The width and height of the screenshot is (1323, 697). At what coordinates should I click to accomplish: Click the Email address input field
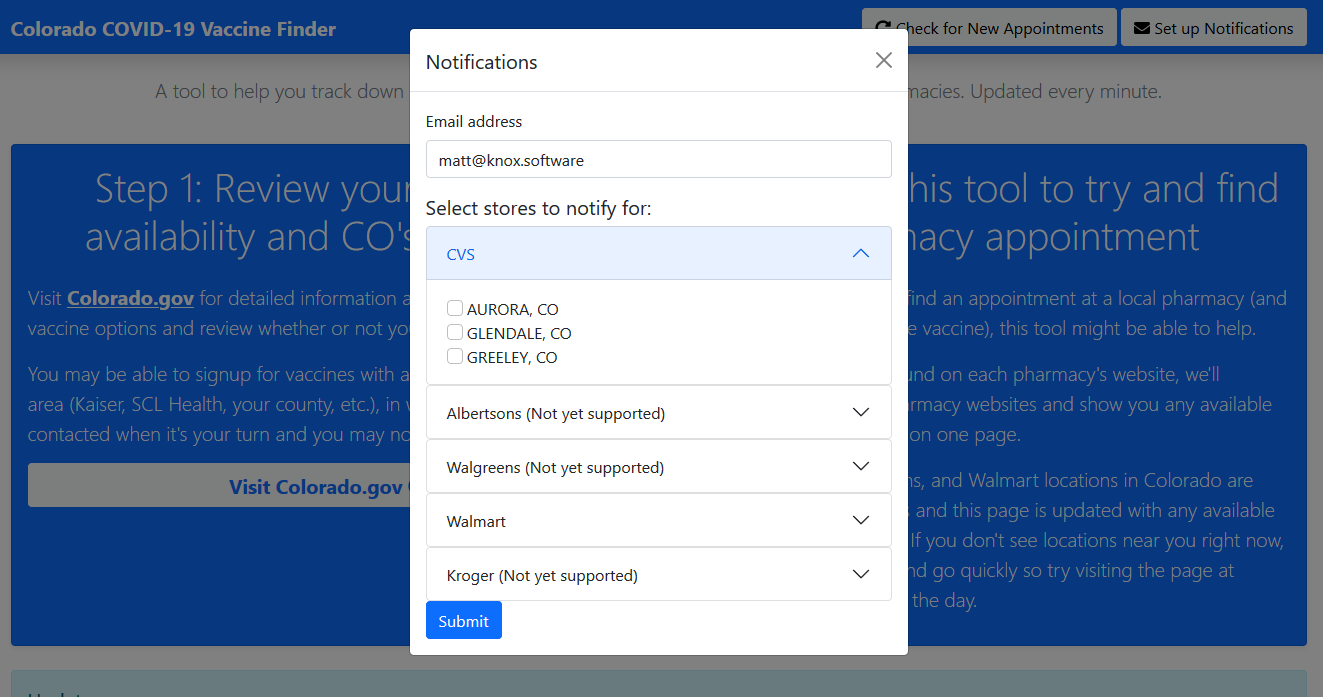pos(658,159)
